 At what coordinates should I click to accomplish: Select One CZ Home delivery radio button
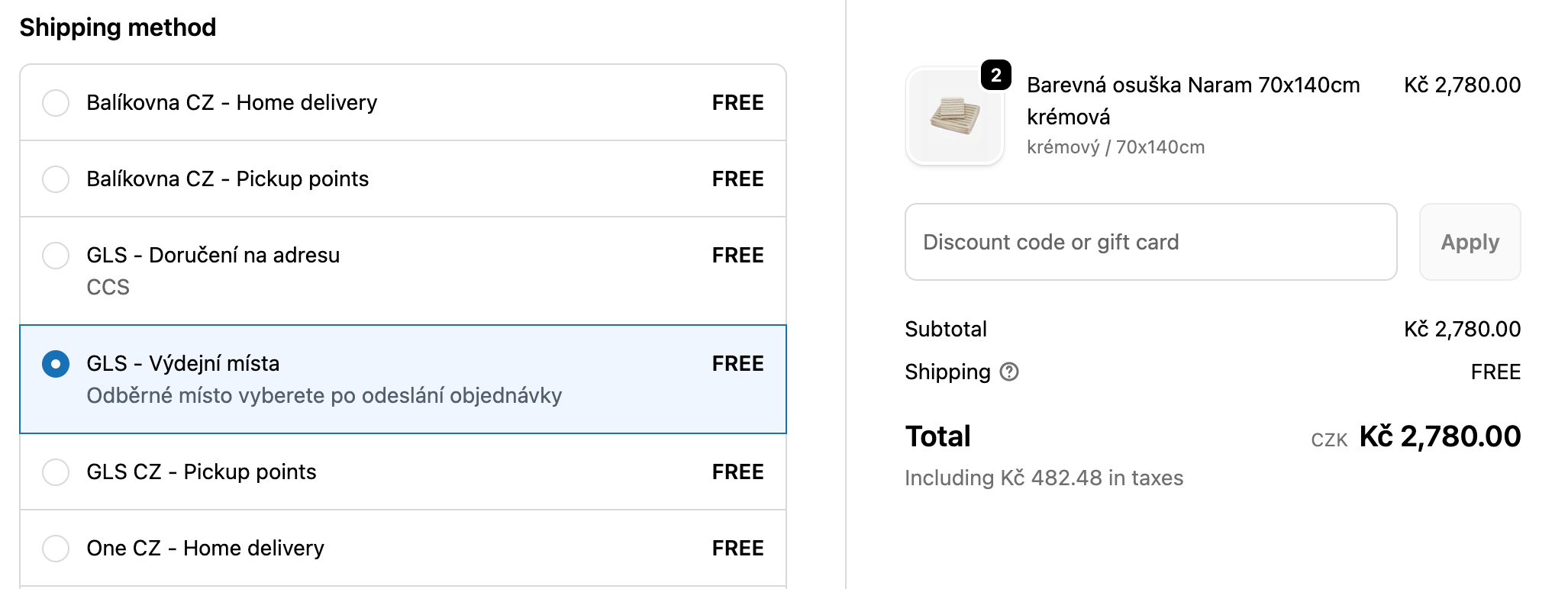[56, 548]
